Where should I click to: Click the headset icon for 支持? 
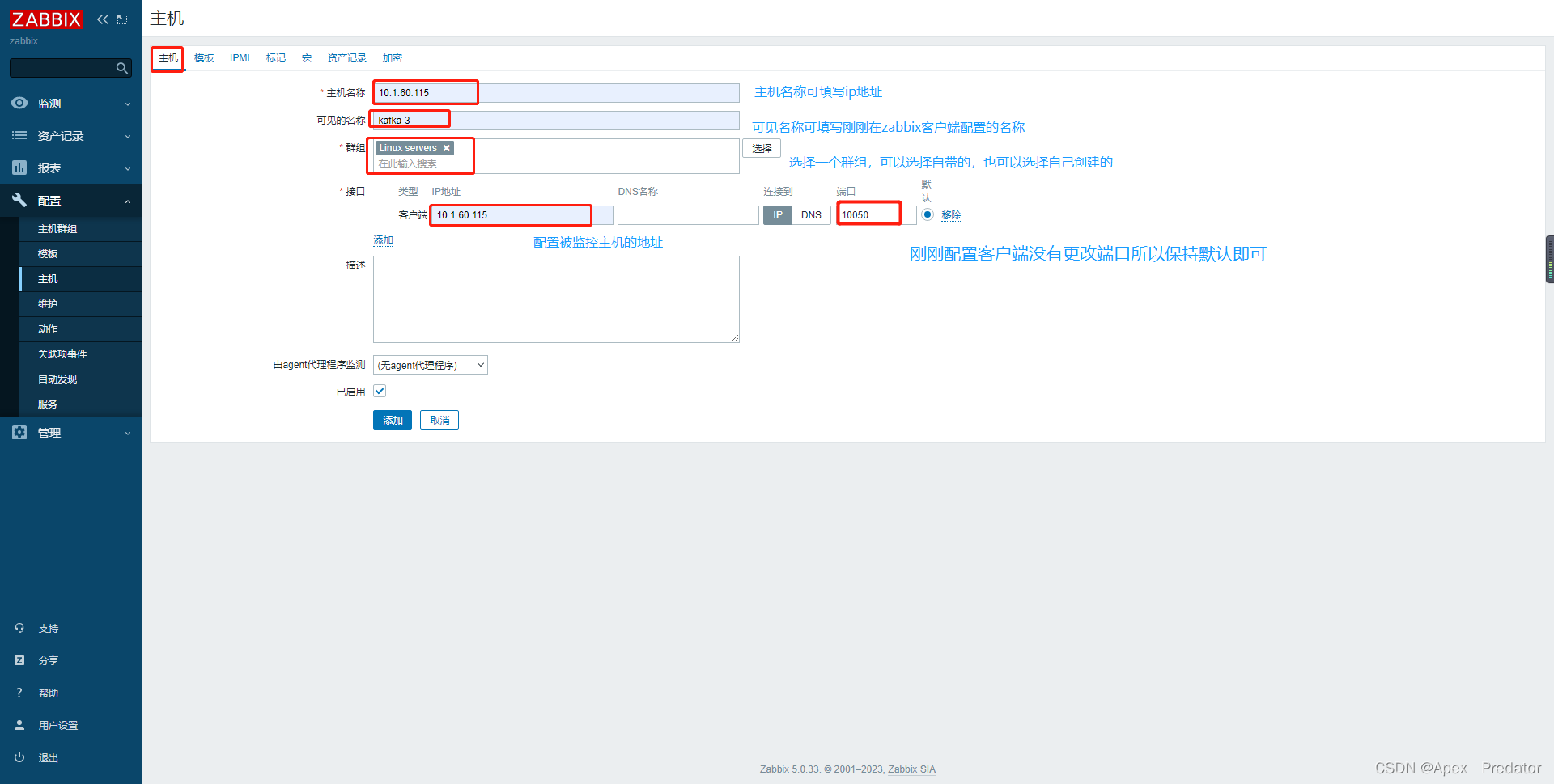19,628
